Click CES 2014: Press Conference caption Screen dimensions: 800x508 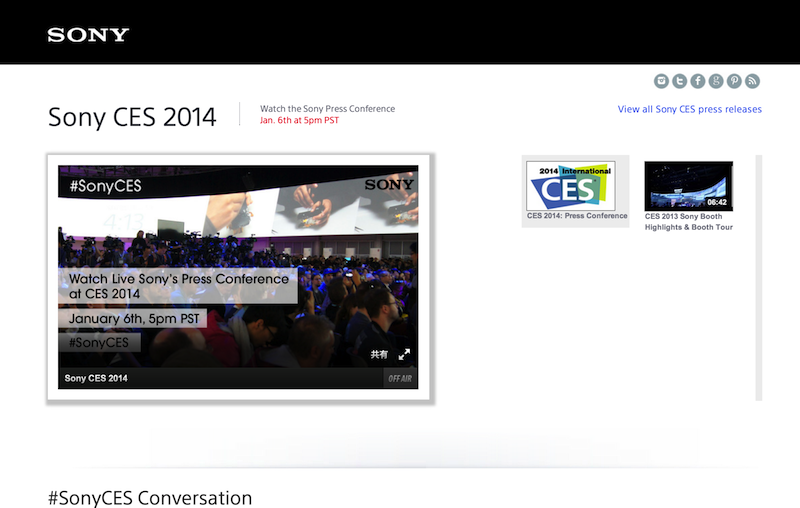pos(577,216)
